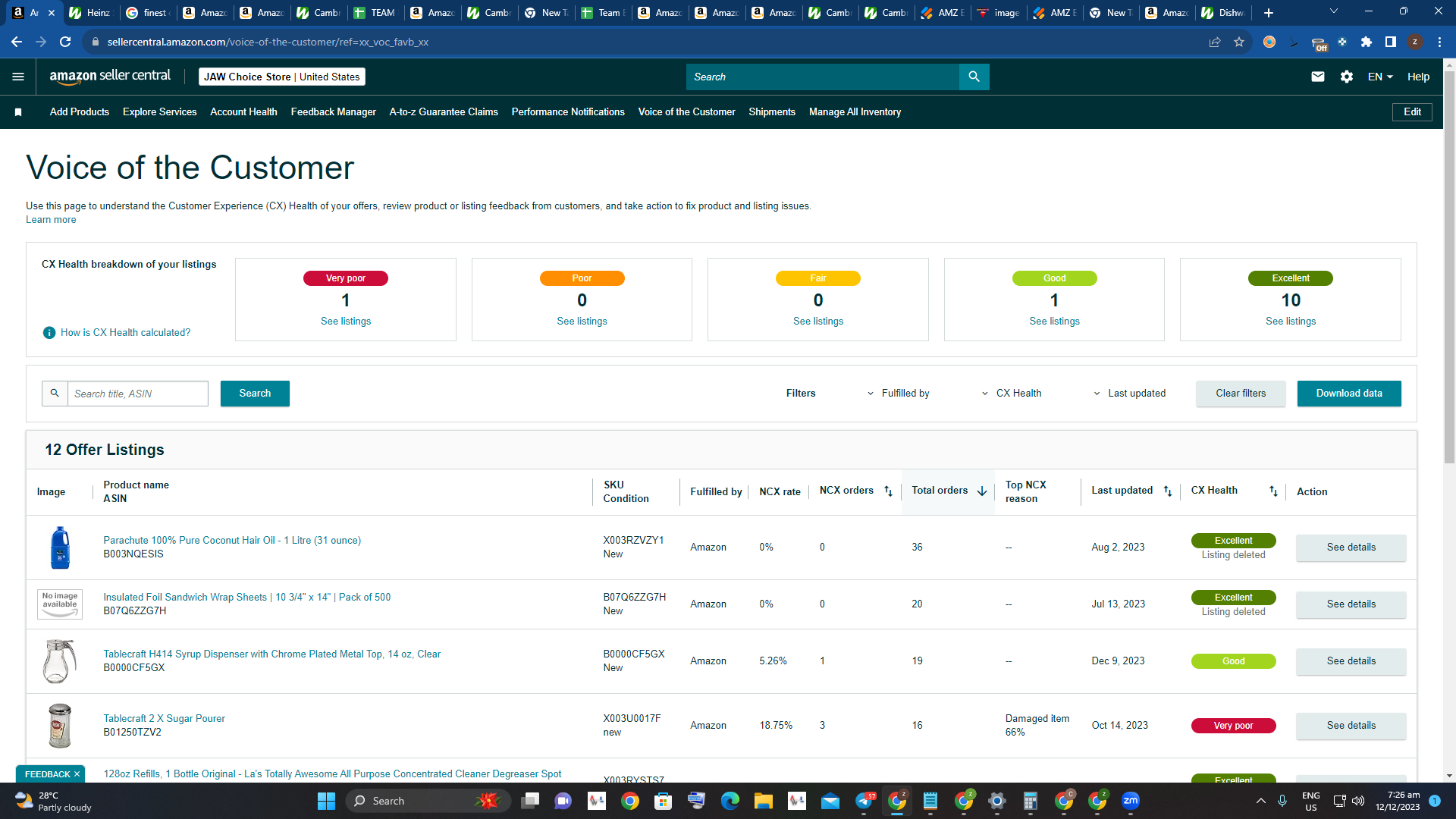This screenshot has height=819, width=1456.
Task: Open How is CX Health calculated link
Action: click(126, 333)
